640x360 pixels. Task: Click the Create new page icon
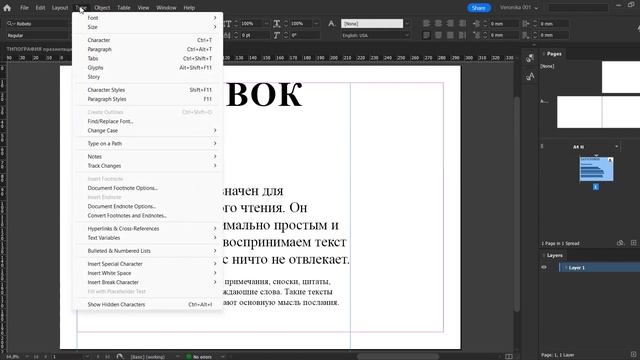633,243
